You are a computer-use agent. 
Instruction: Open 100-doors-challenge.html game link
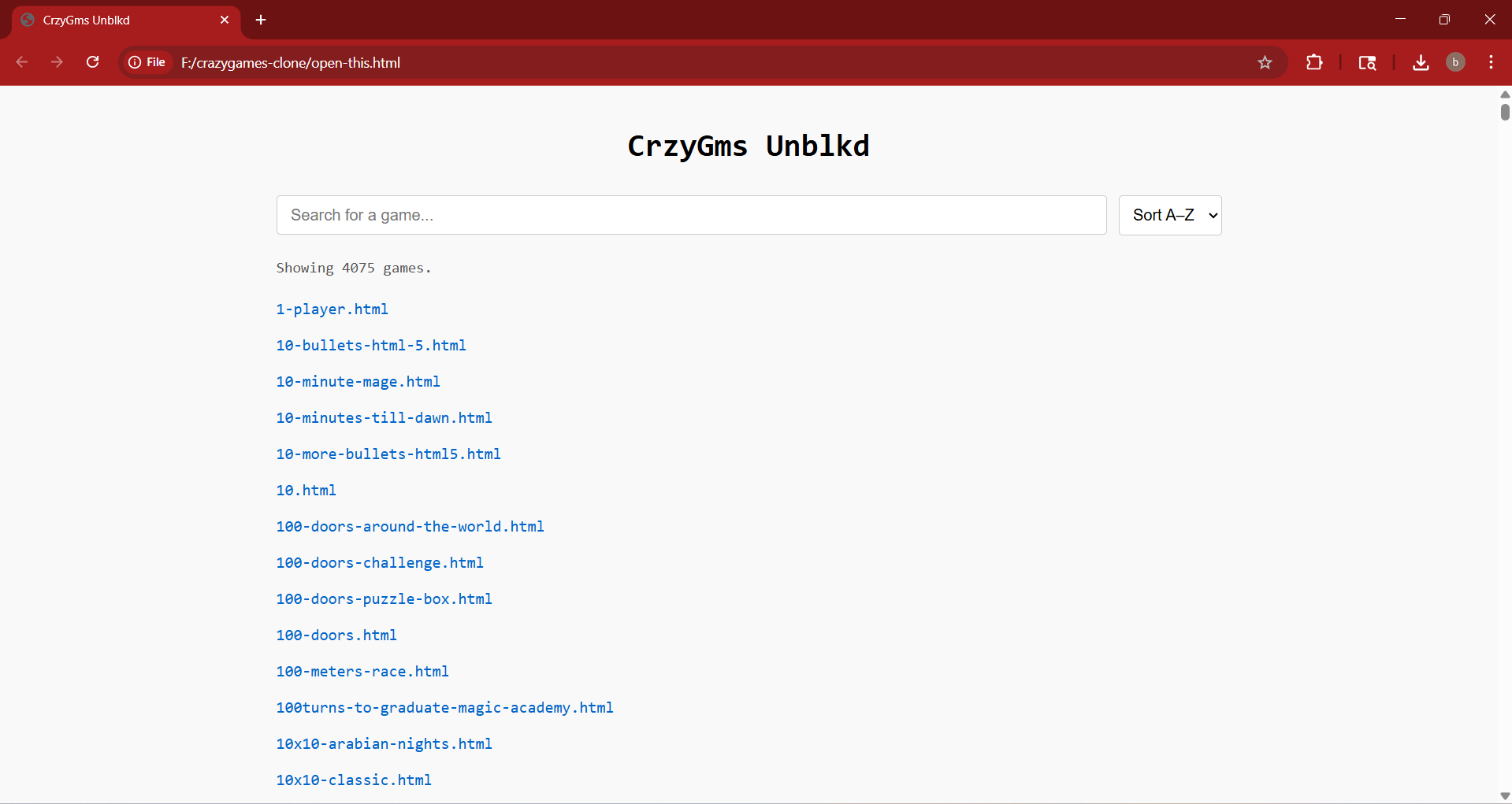tap(380, 563)
